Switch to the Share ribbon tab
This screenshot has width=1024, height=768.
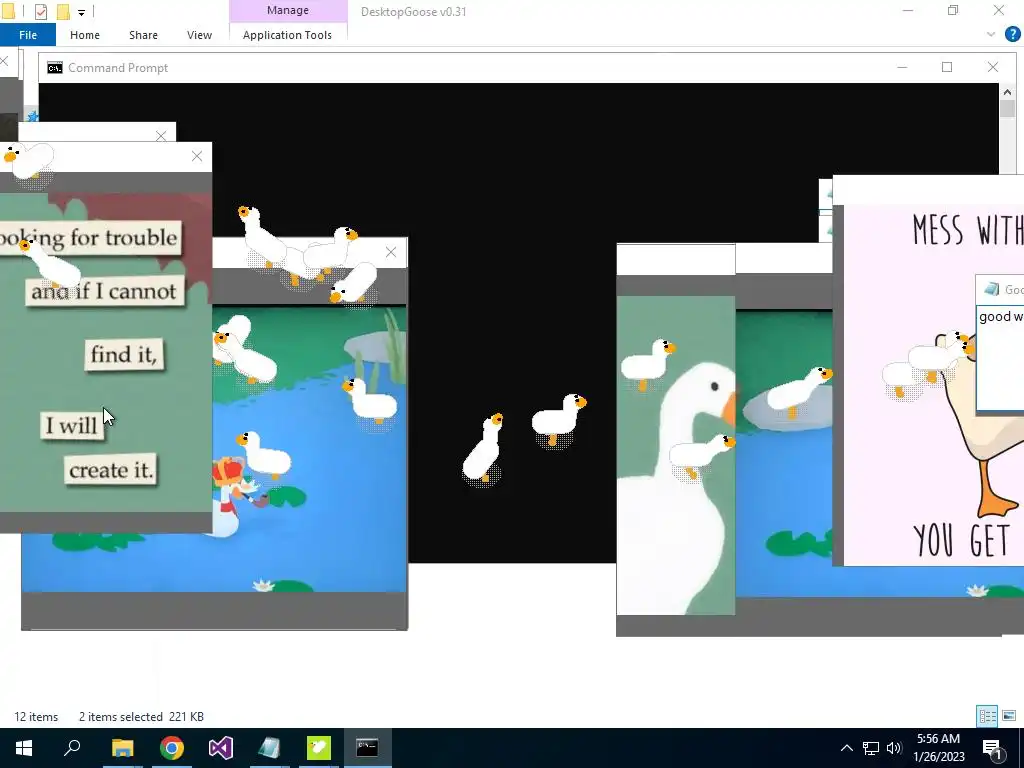143,35
